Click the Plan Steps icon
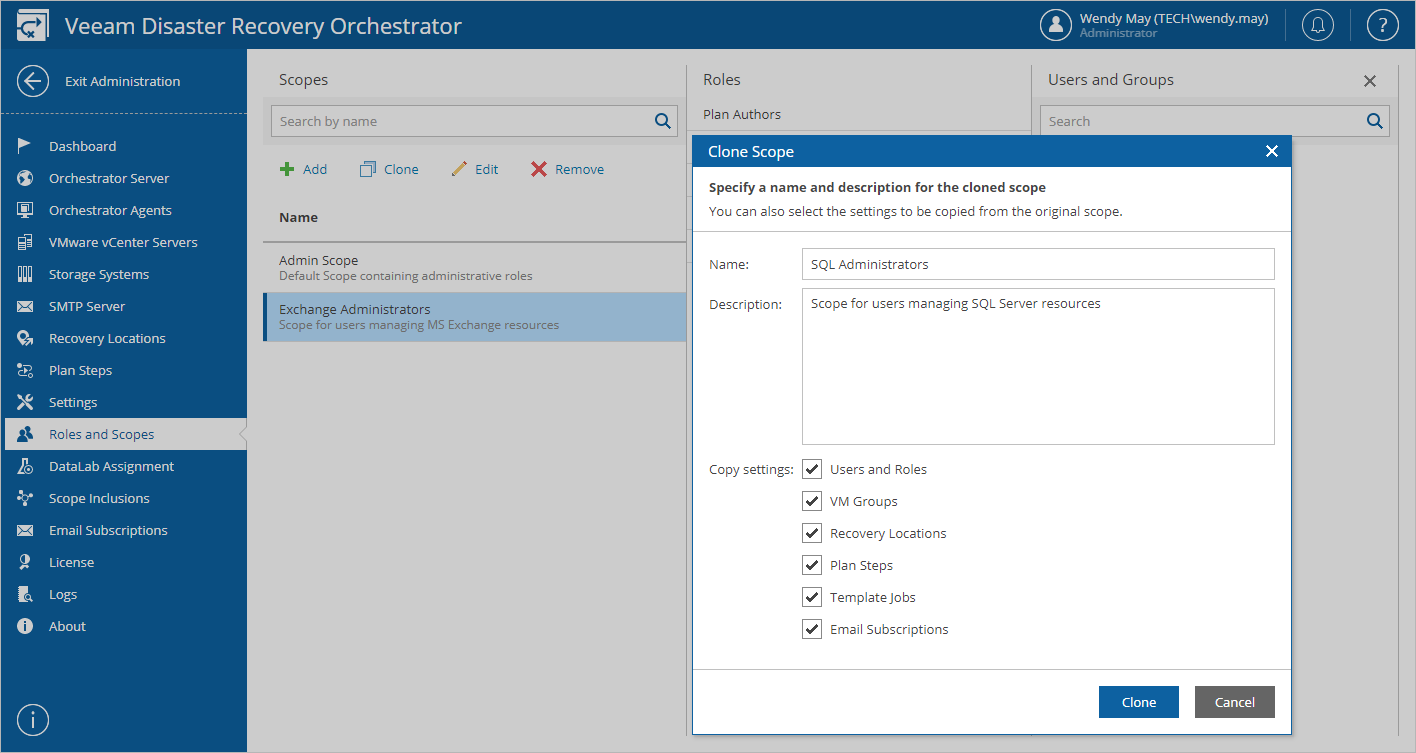Viewport: 1416px width, 753px height. (25, 370)
